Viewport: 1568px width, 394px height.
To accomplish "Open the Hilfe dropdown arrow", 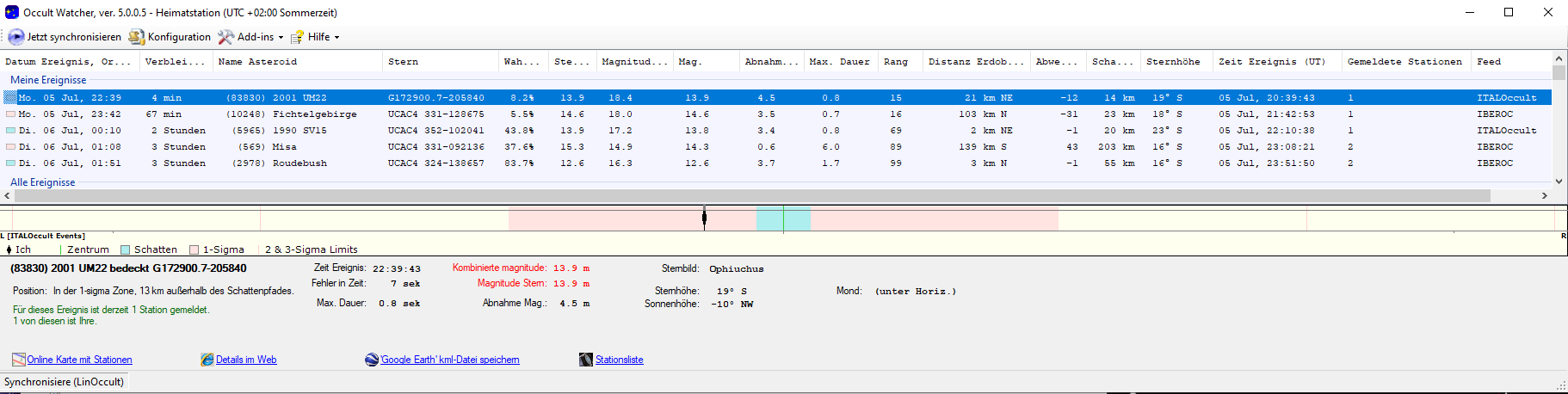I will tap(336, 38).
